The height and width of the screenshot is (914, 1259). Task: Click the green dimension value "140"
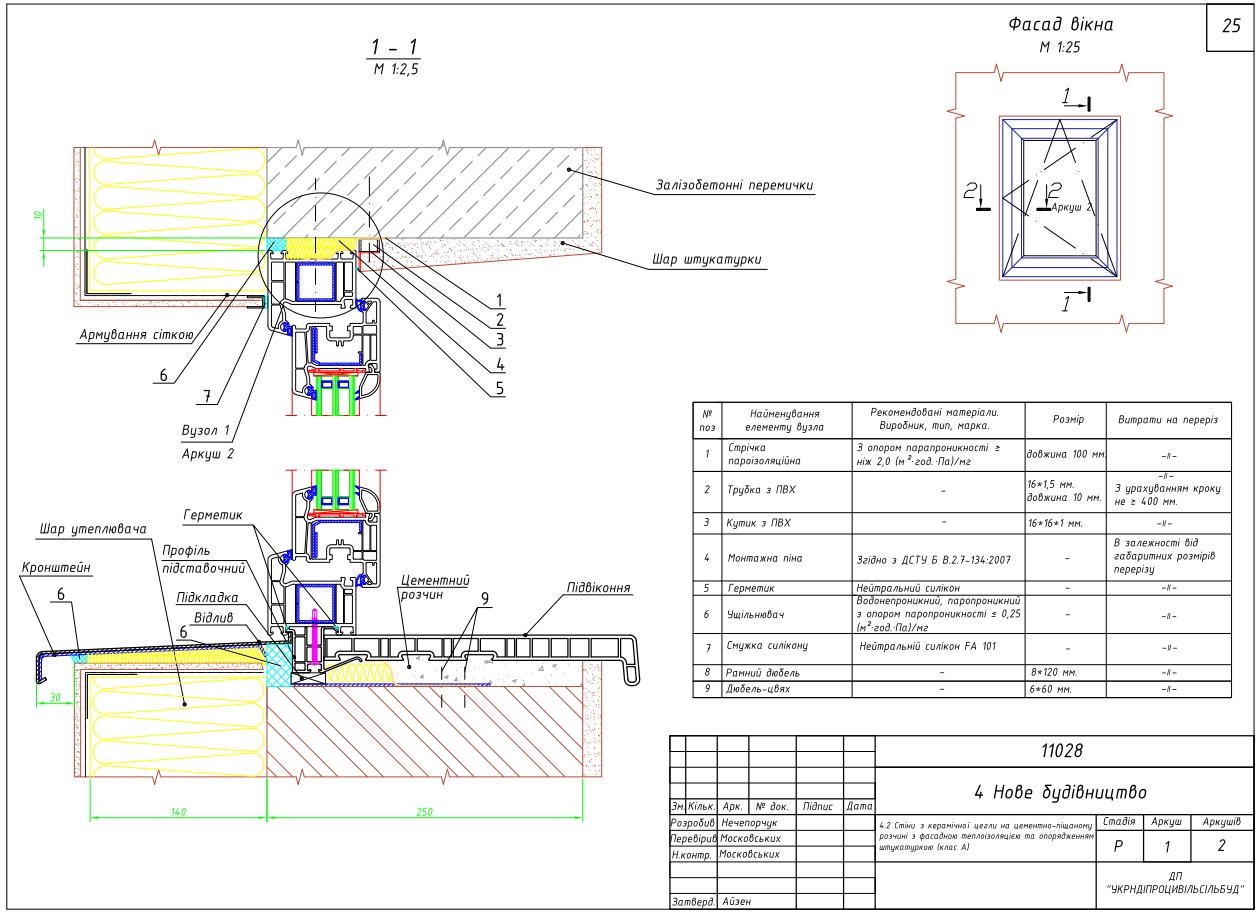point(178,811)
